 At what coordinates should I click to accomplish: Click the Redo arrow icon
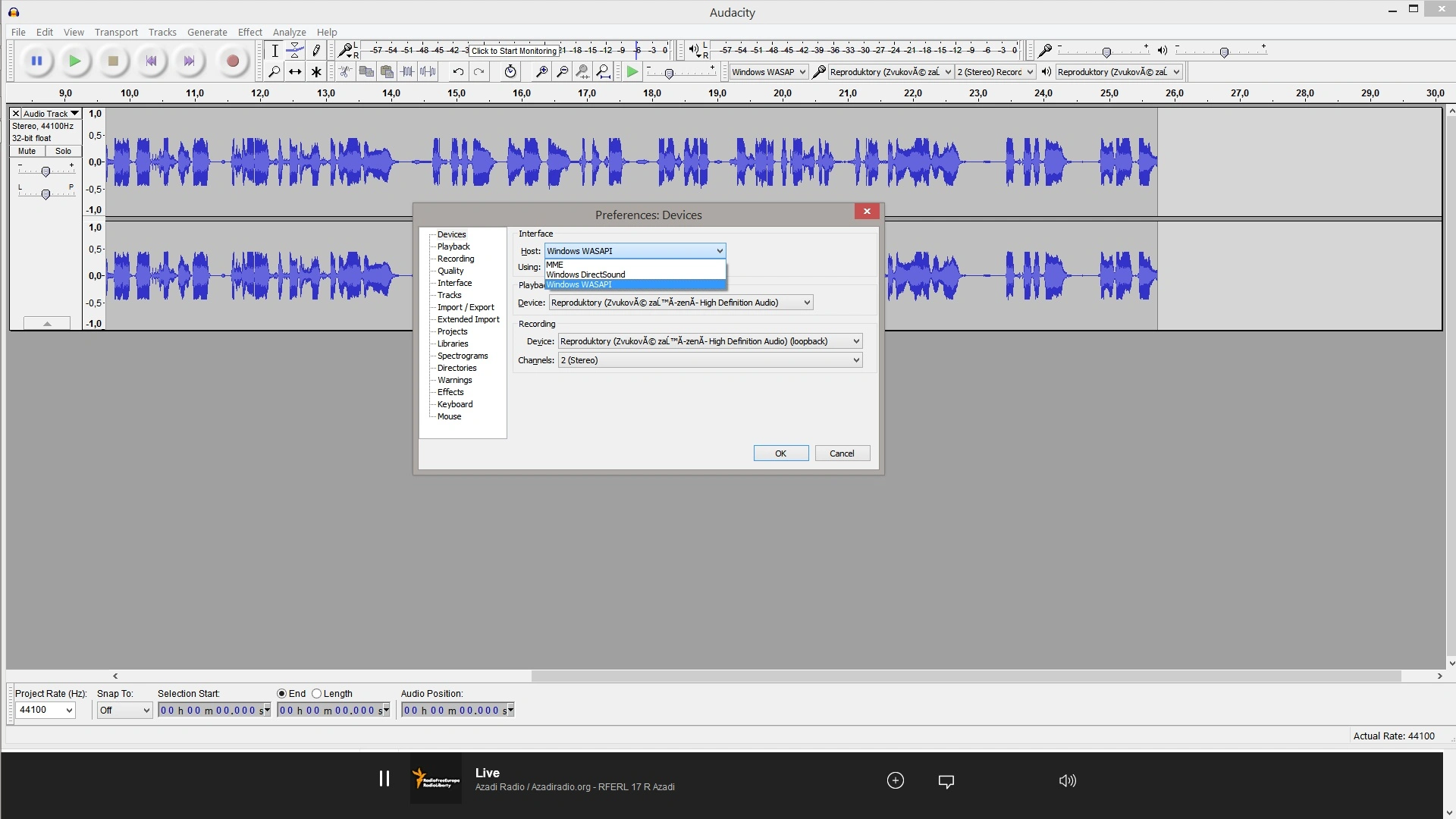(479, 71)
